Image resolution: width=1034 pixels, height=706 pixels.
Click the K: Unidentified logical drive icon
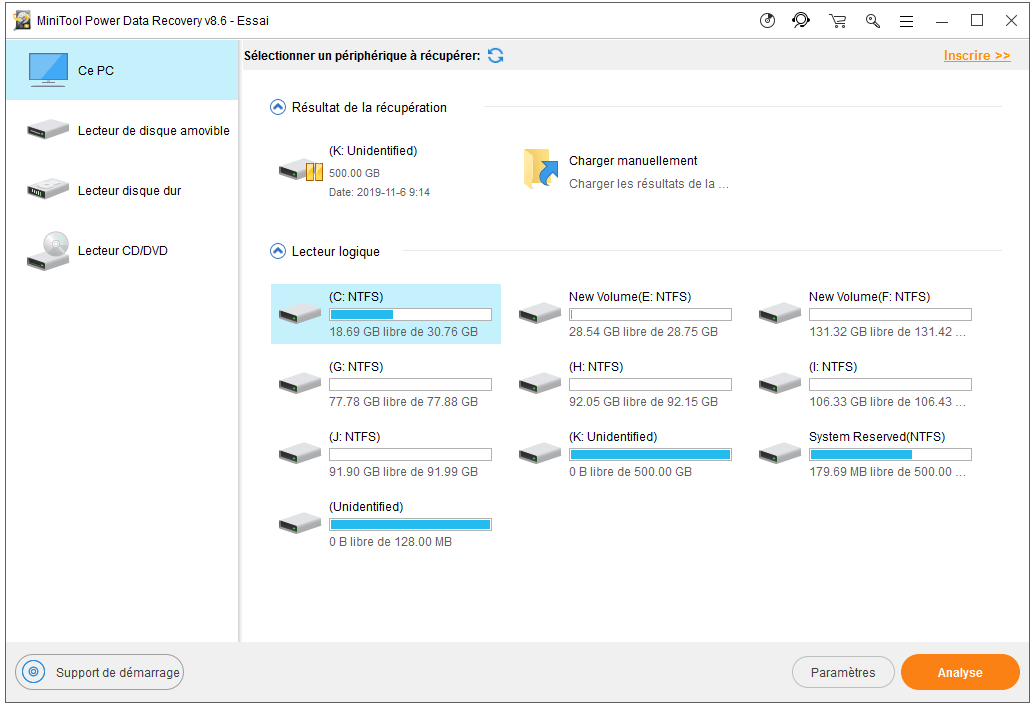pos(539,453)
